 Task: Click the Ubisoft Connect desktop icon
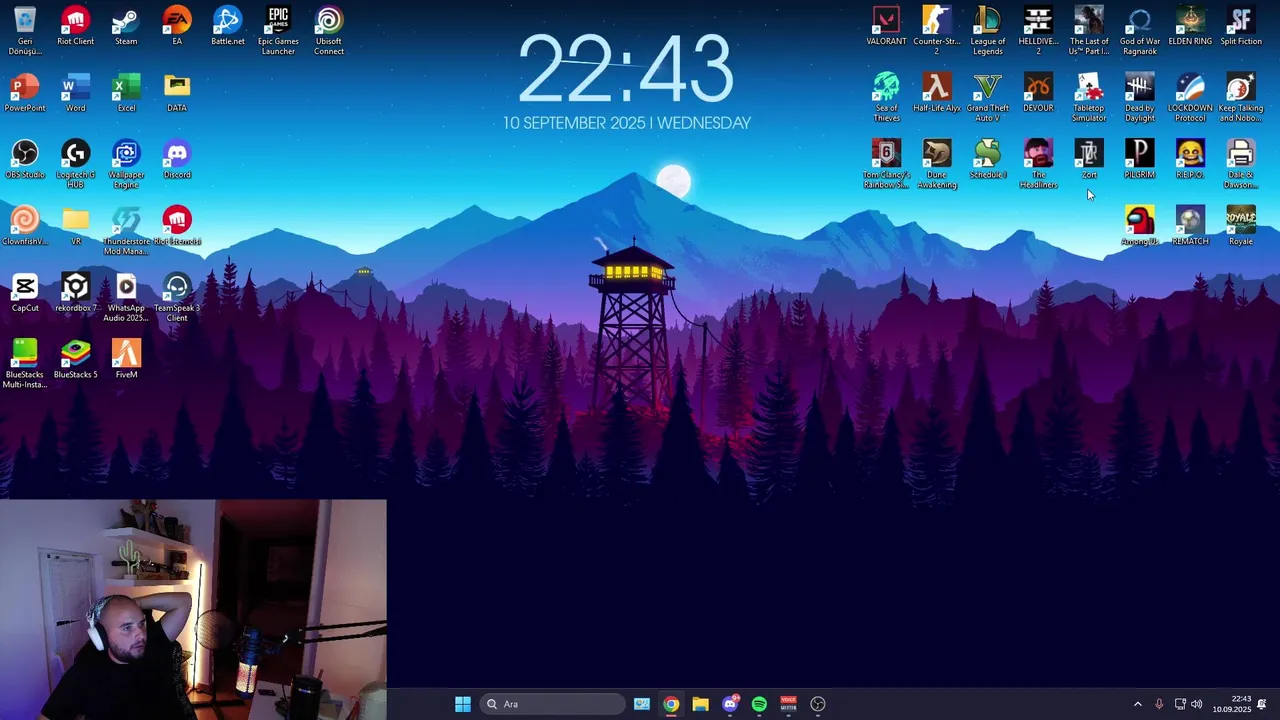[329, 31]
